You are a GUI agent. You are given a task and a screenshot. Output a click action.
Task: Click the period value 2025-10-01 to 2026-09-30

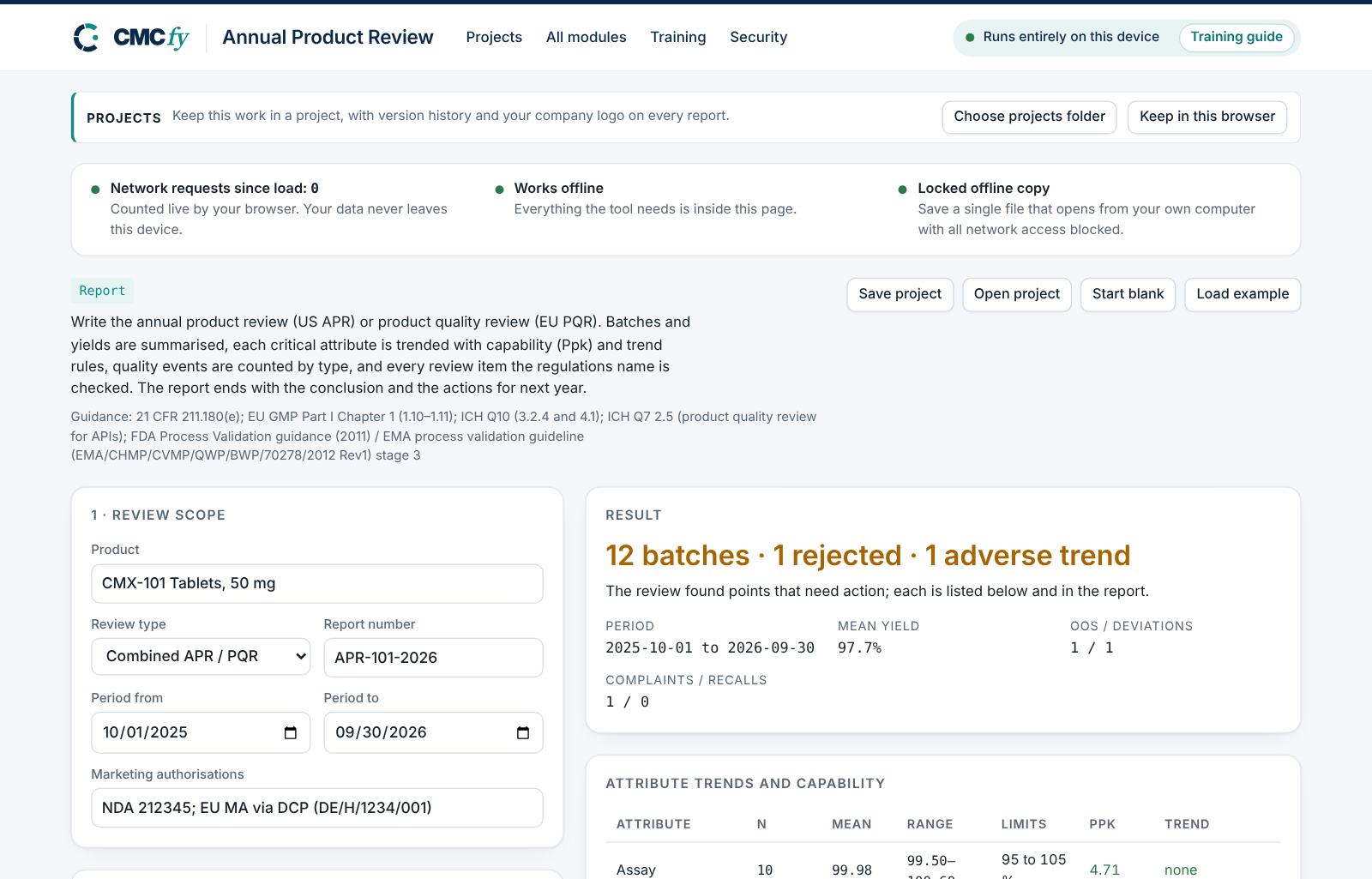[710, 648]
